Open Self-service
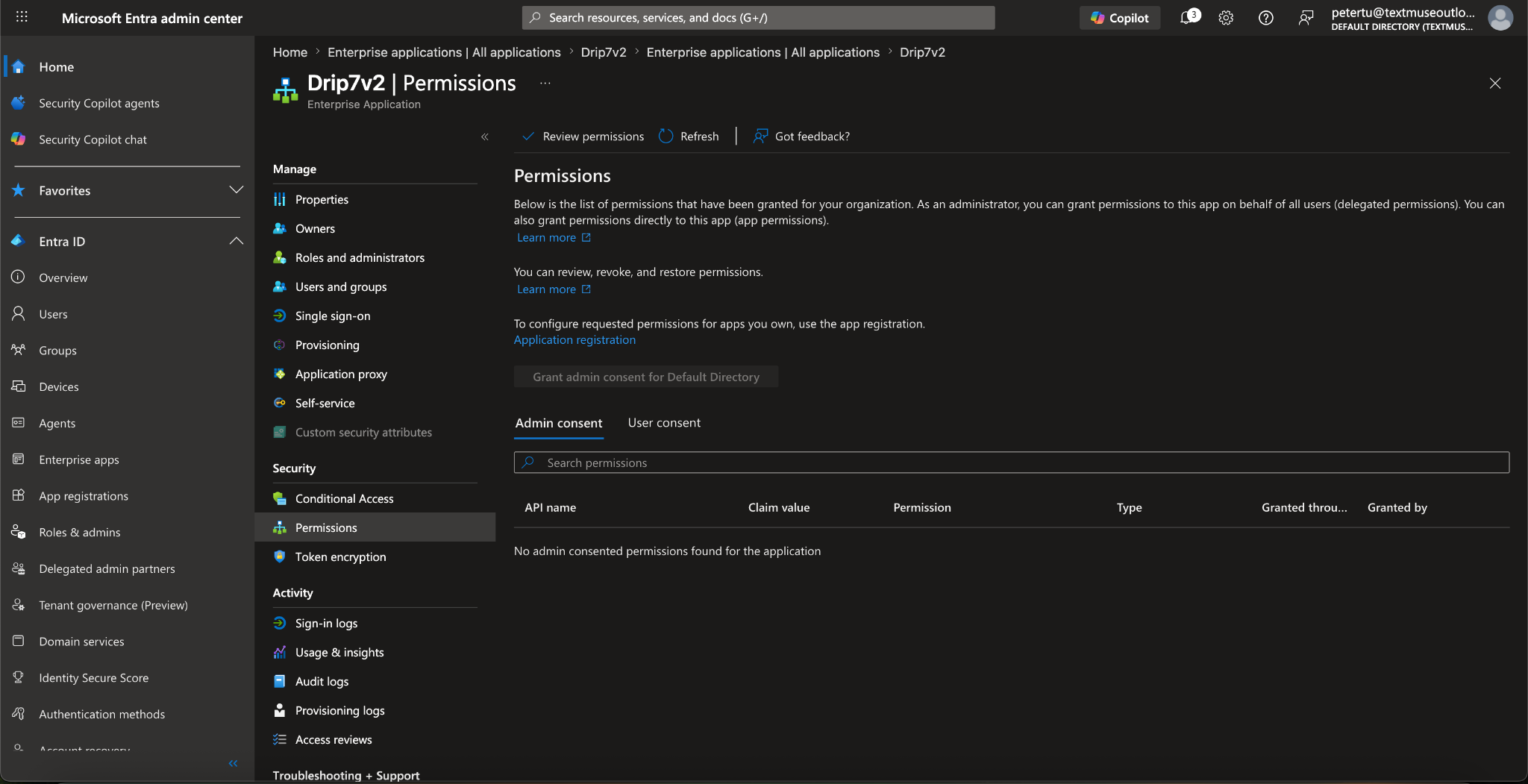 325,403
